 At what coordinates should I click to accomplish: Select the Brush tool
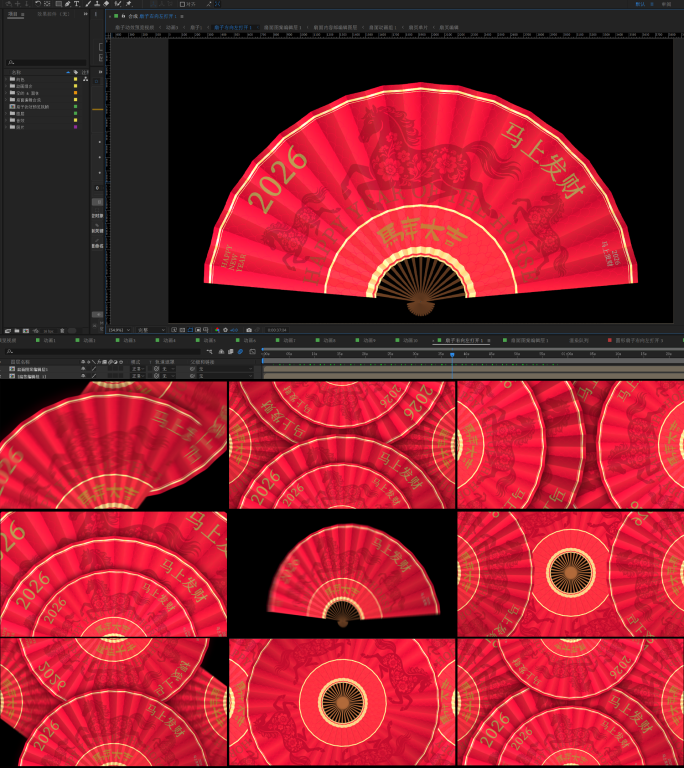pyautogui.click(x=87, y=4)
